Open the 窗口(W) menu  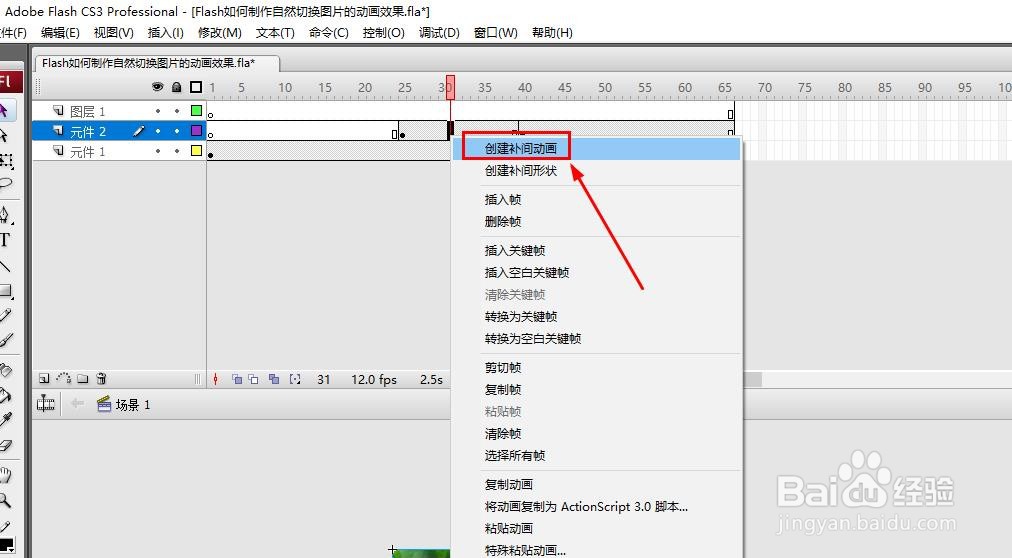click(496, 33)
